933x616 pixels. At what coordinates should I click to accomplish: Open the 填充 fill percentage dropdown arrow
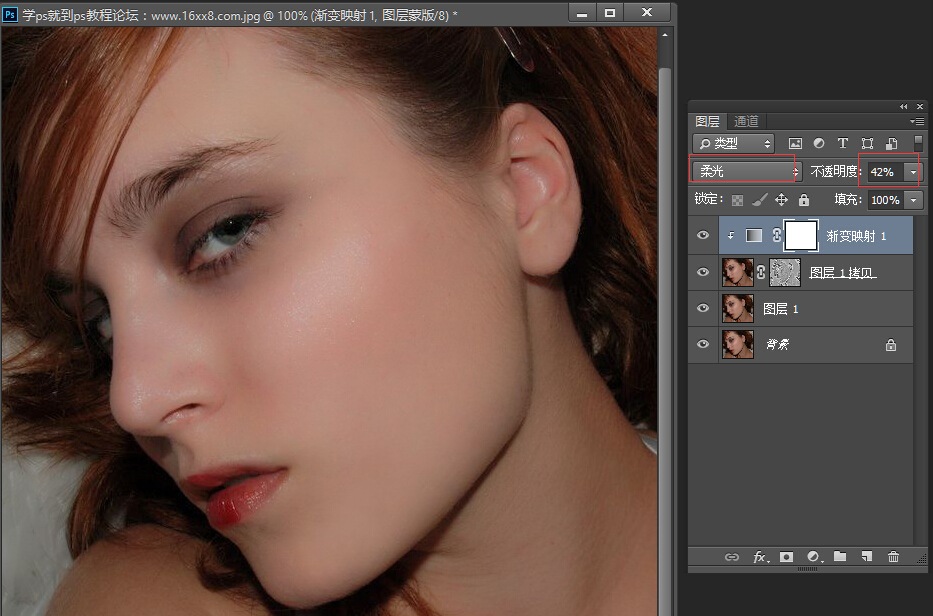(913, 200)
